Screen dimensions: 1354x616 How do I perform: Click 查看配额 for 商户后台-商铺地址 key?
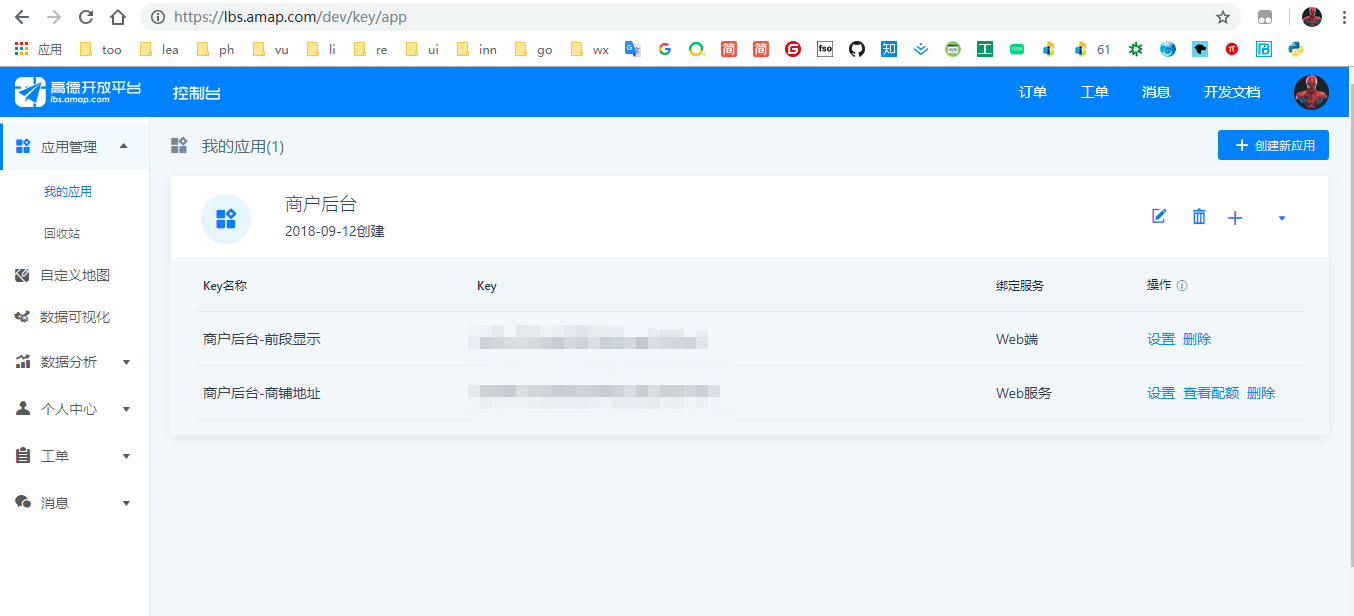click(1211, 393)
